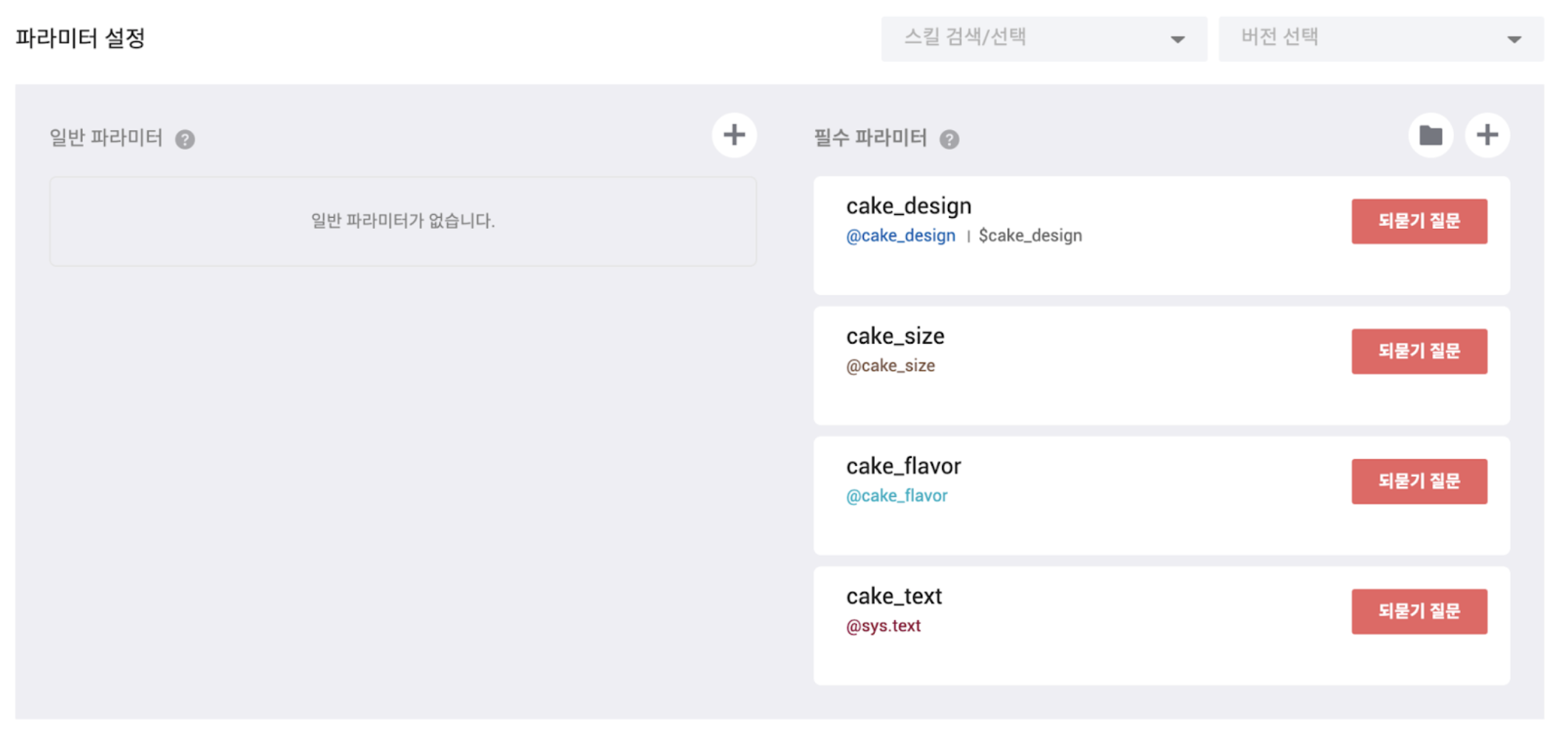Click 되묻기 질문 button for cake_size
Image resolution: width=1568 pixels, height=740 pixels.
point(1419,351)
